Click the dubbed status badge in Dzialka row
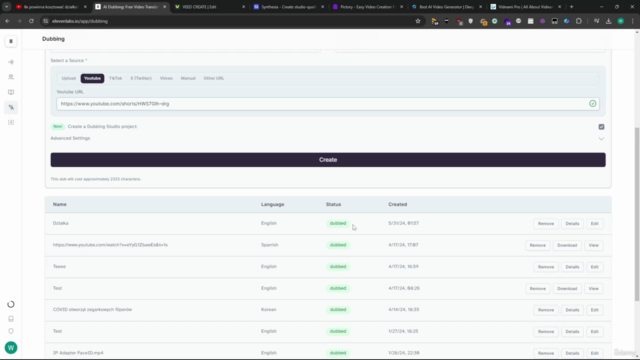Viewport: 640px width, 360px height. (x=338, y=224)
